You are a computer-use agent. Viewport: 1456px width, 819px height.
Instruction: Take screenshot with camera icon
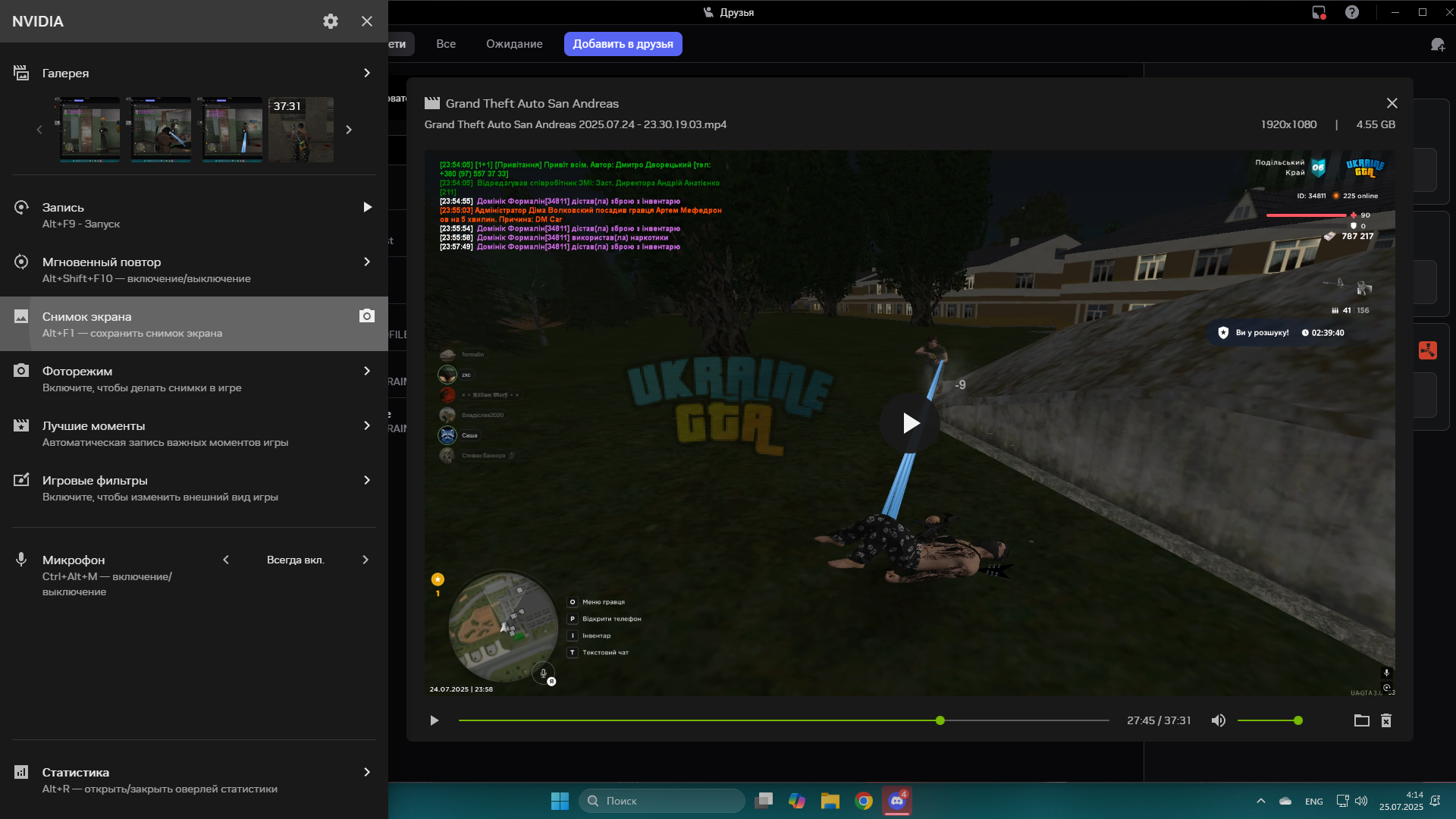pyautogui.click(x=367, y=315)
